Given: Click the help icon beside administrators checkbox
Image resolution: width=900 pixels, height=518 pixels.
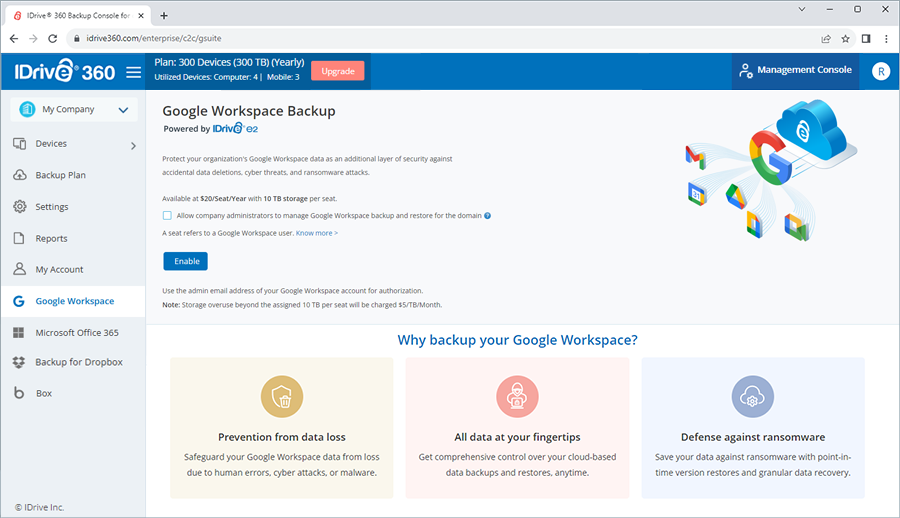Looking at the screenshot, I should pyautogui.click(x=487, y=216).
